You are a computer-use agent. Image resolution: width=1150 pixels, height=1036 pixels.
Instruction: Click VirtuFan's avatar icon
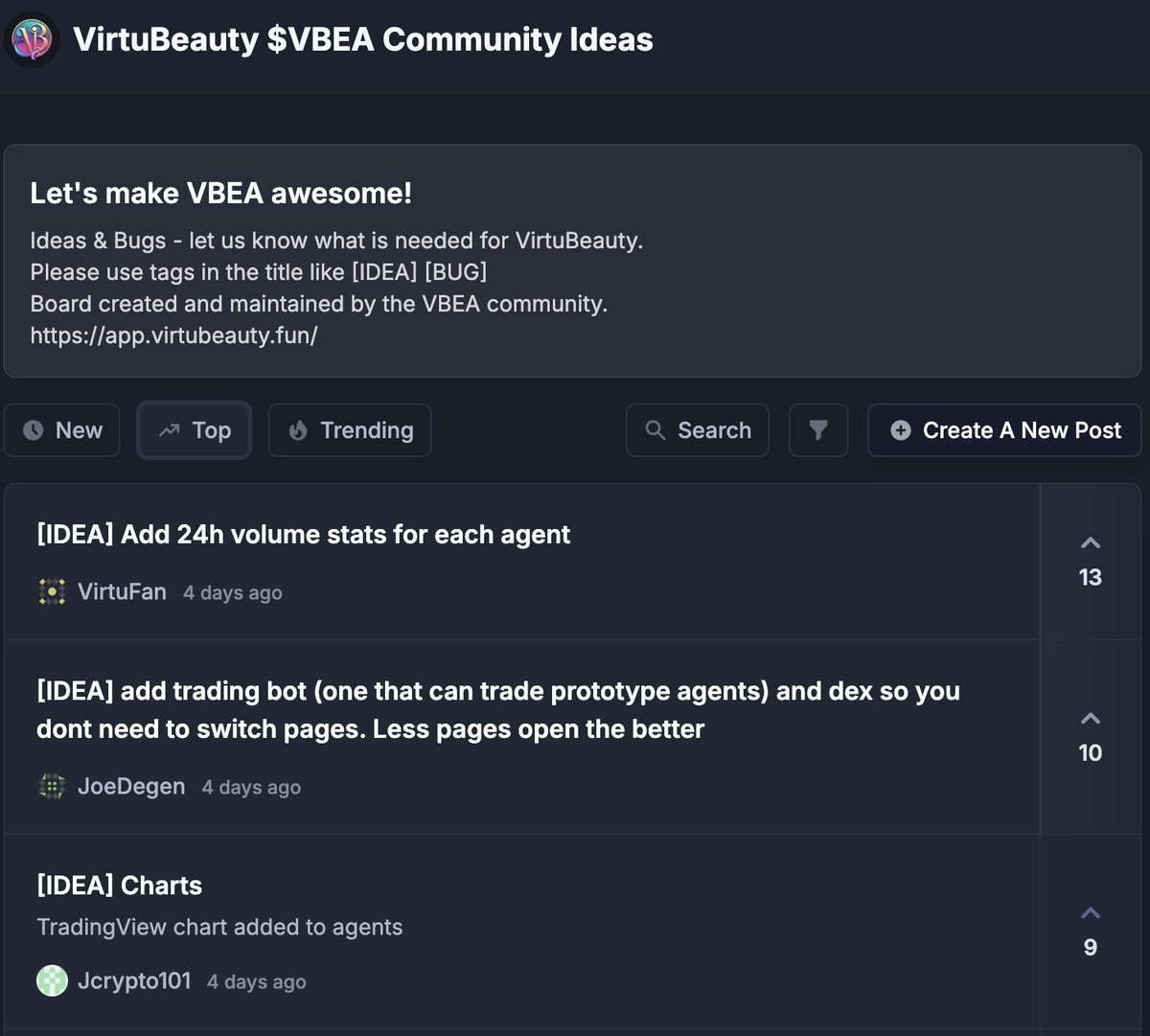pos(52,592)
